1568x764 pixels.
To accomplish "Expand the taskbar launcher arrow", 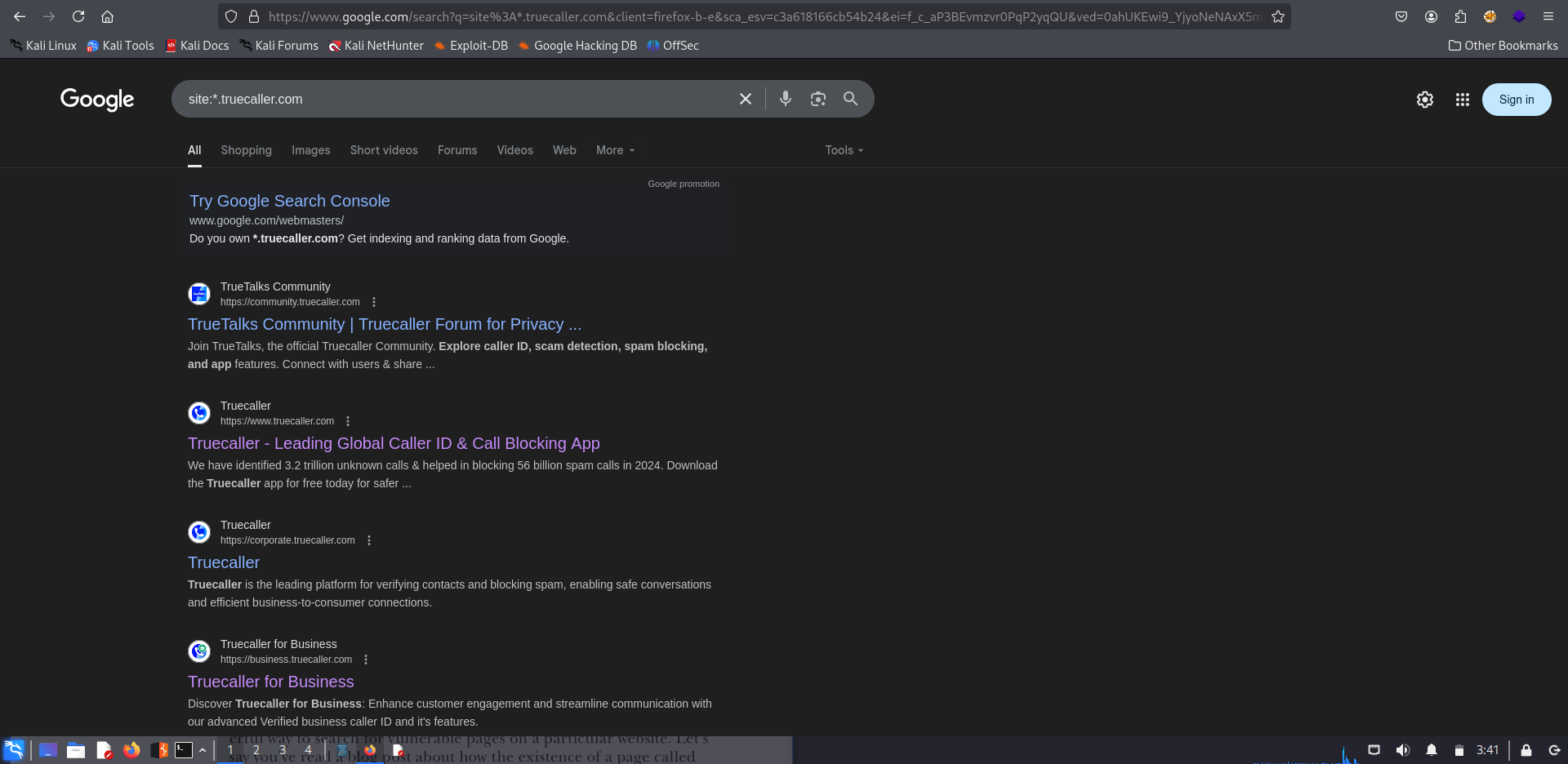I will [x=203, y=750].
